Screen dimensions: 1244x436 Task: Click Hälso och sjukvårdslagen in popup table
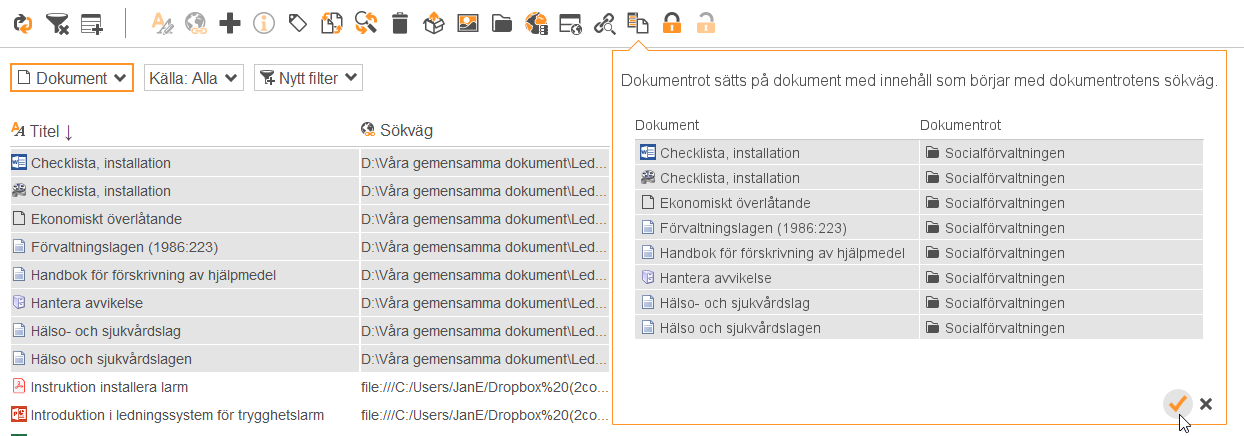740,328
